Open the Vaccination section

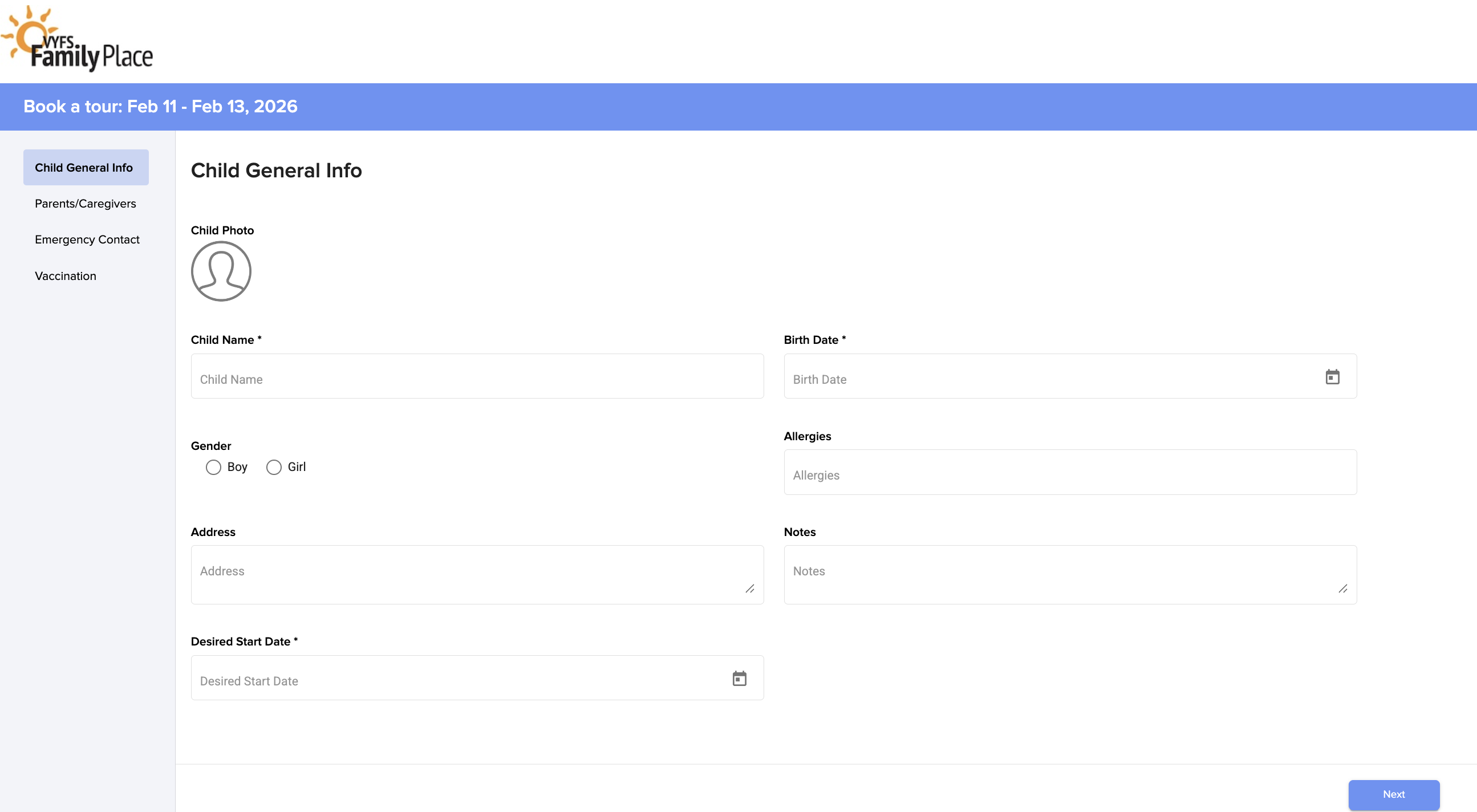click(66, 276)
